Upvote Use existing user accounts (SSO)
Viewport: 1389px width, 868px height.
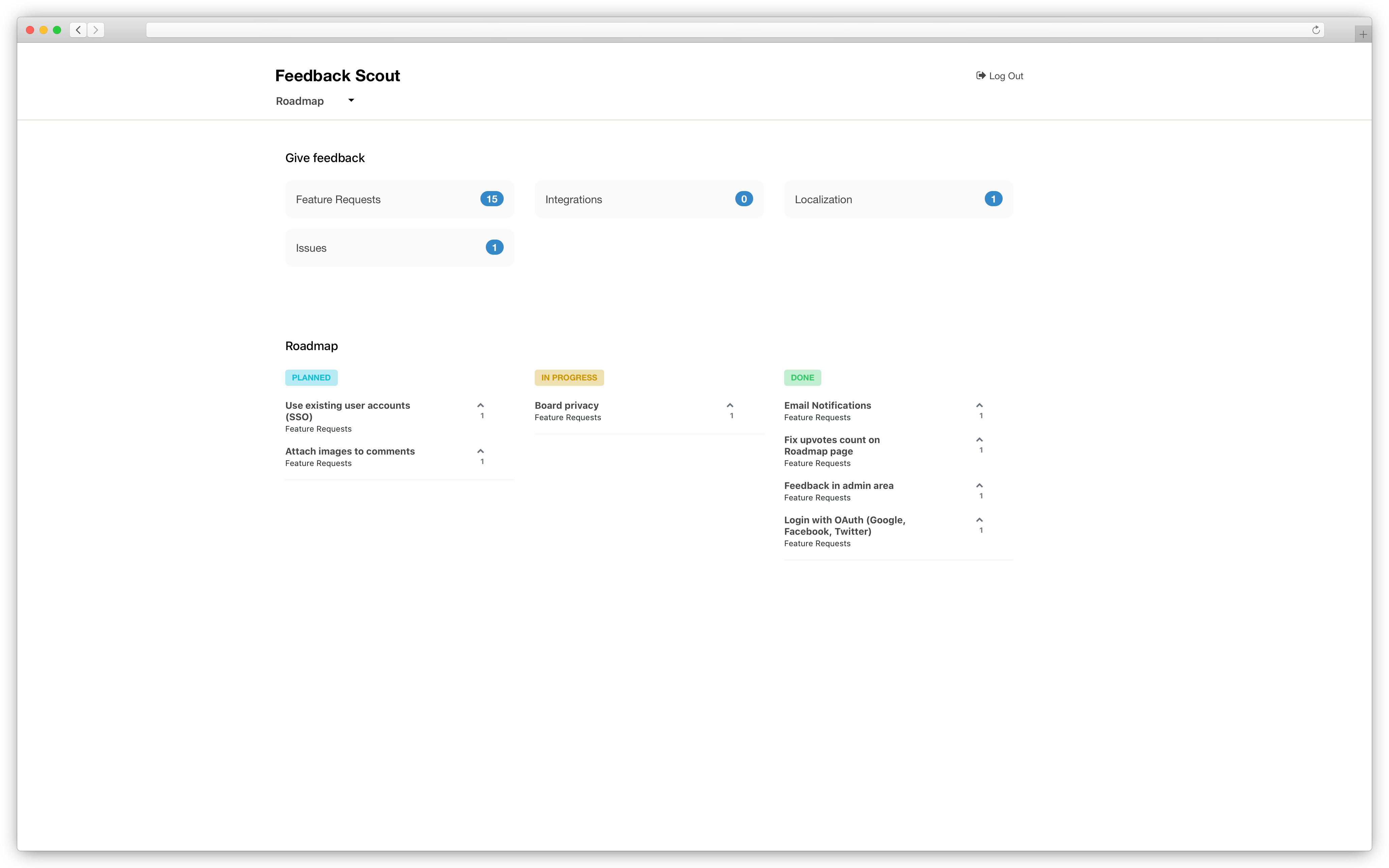tap(481, 405)
